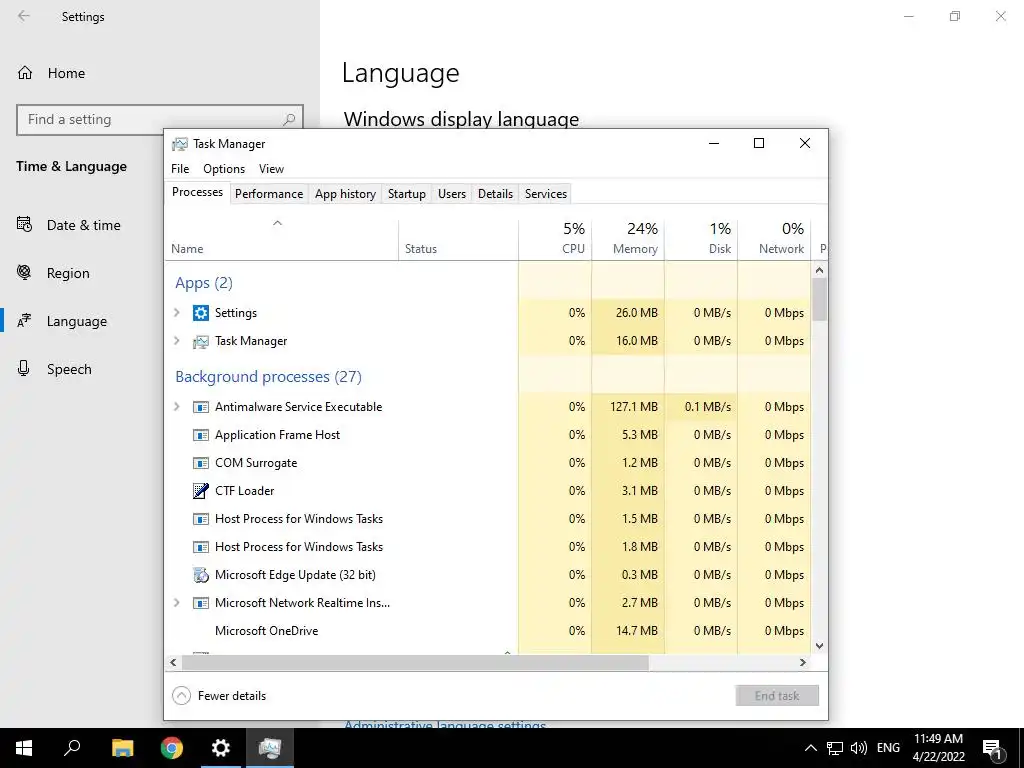Click horizontal scrollbar left arrow in Task Manager
The height and width of the screenshot is (768, 1024).
pos(173,662)
